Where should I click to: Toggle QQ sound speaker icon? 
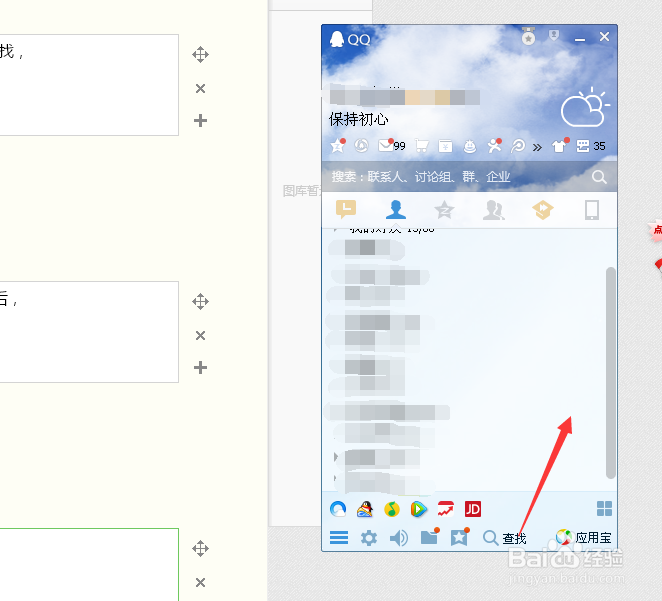(x=399, y=538)
